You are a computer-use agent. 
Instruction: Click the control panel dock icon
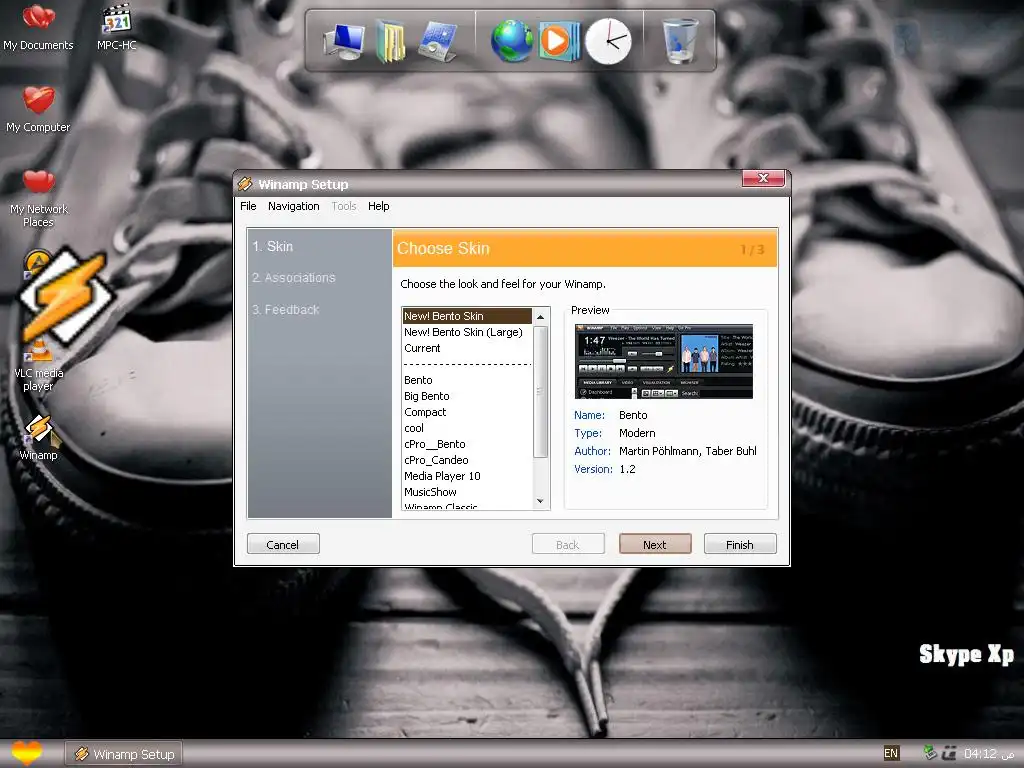[437, 42]
